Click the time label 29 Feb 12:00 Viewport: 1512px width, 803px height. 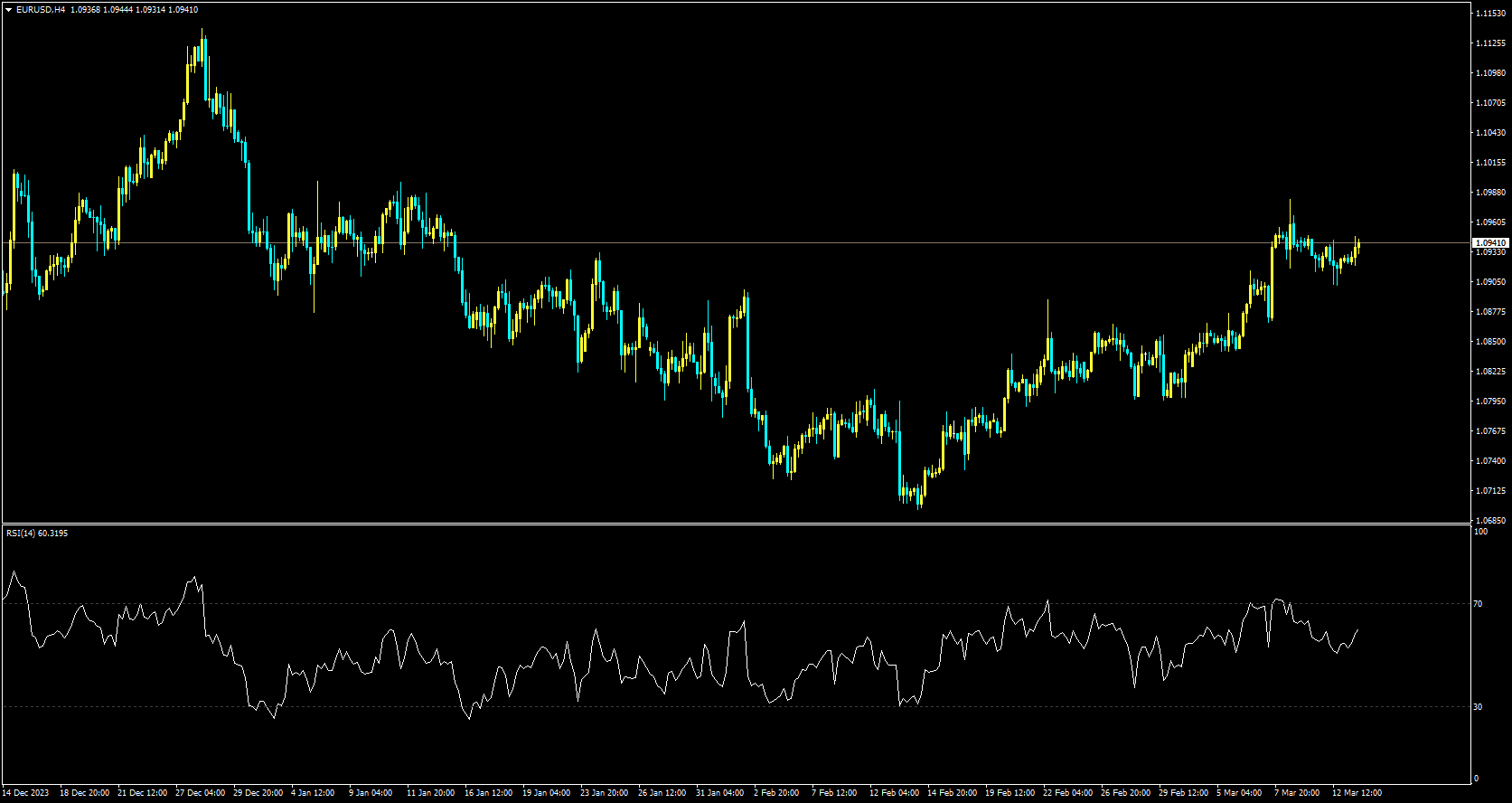click(1183, 793)
